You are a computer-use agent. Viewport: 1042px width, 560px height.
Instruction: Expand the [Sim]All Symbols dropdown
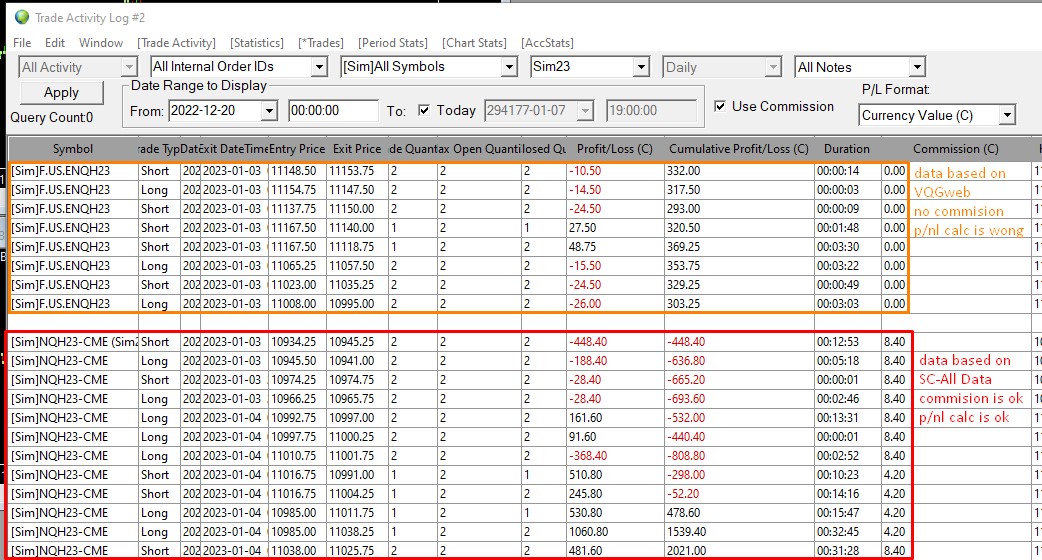point(507,67)
